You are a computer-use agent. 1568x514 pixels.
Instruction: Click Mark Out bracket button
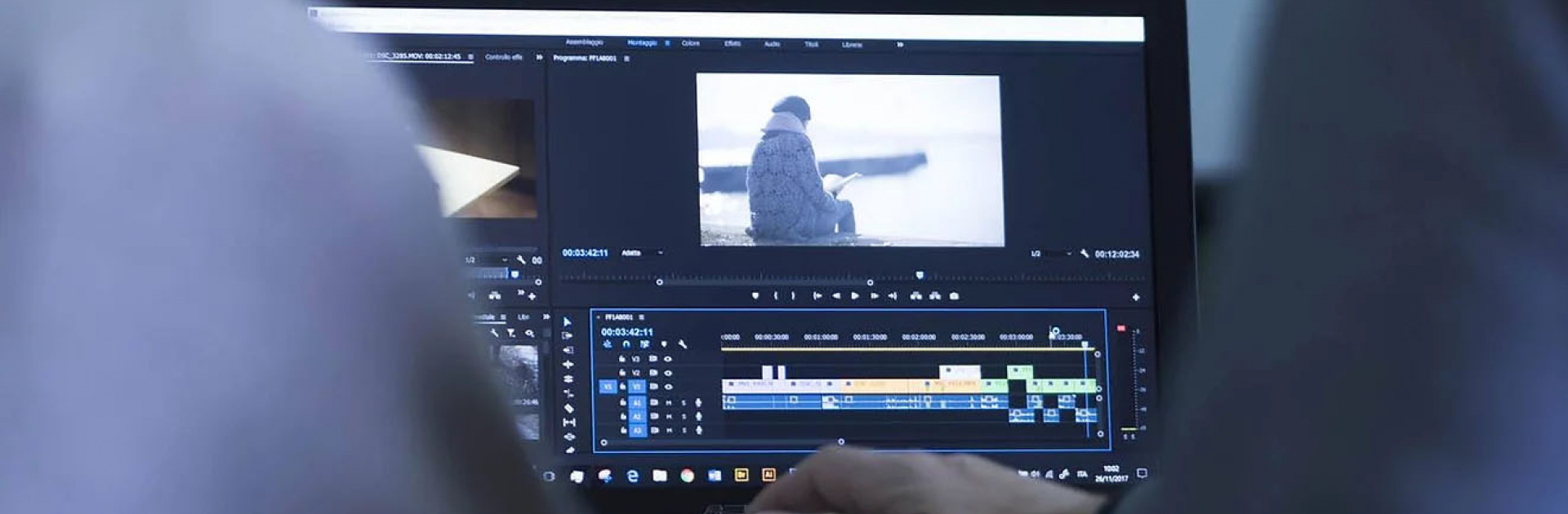tap(793, 295)
